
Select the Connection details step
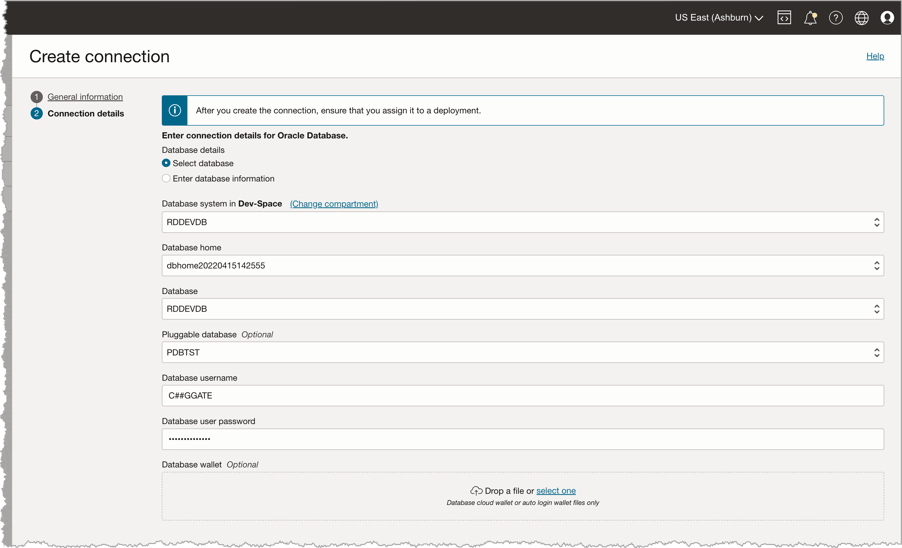[x=86, y=114]
